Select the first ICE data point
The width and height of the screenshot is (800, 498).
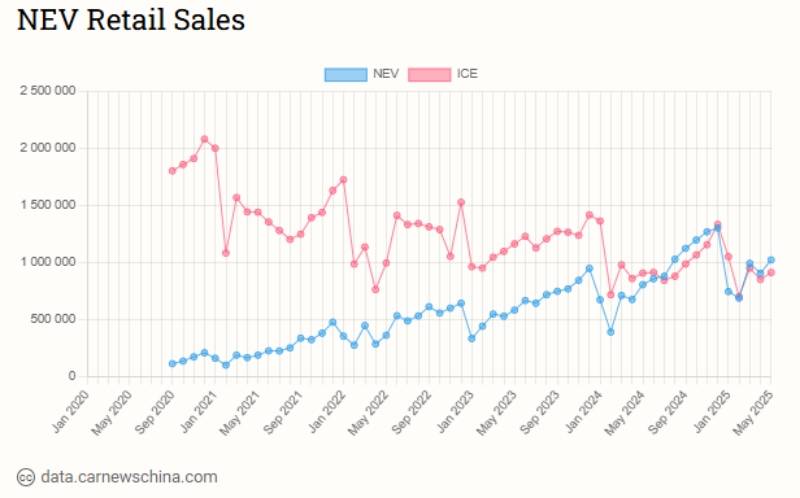(x=172, y=171)
